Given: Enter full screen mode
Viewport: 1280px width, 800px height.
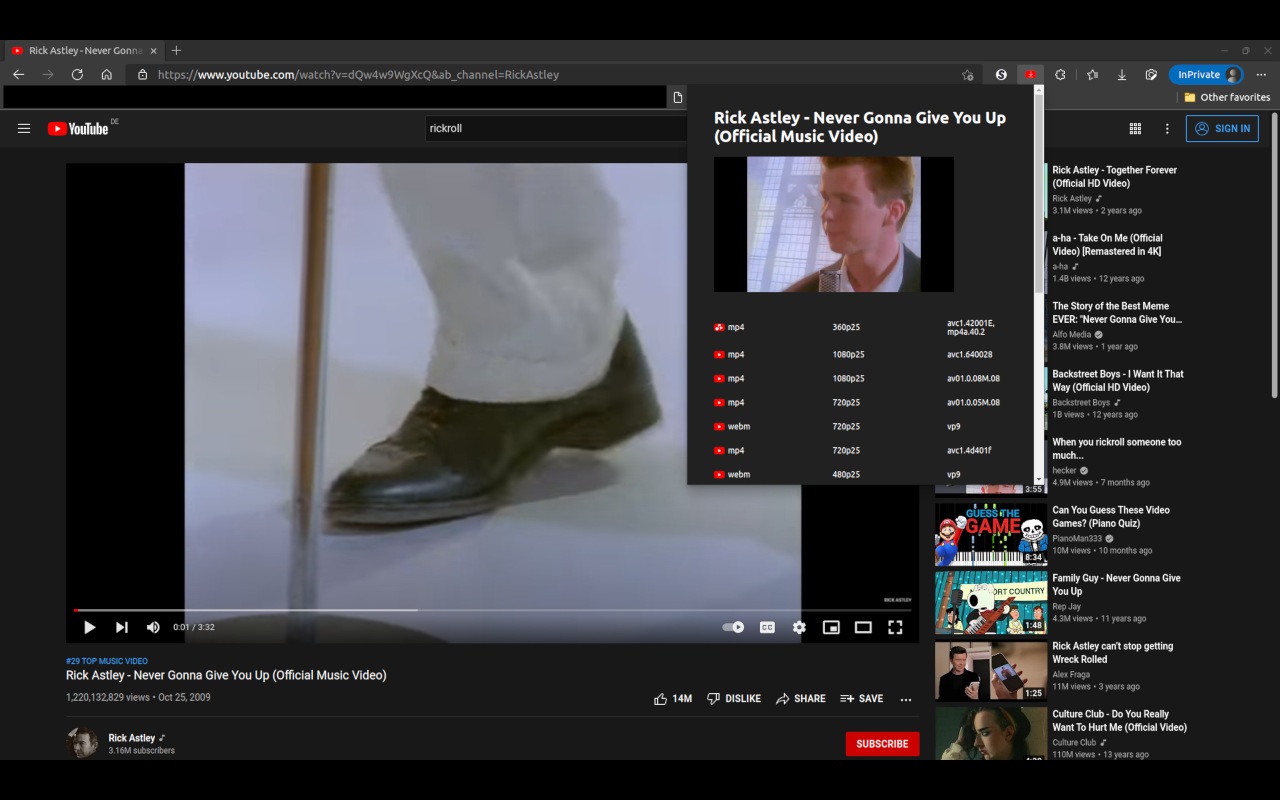Looking at the screenshot, I should 895,627.
